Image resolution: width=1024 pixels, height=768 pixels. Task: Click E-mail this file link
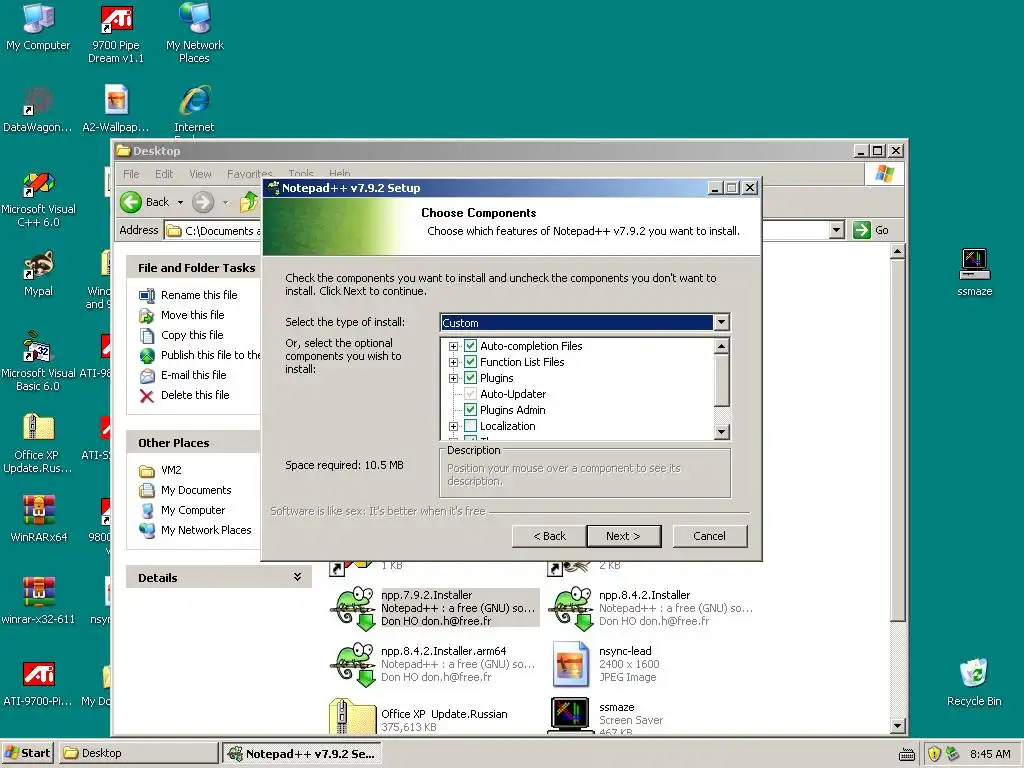pos(193,375)
